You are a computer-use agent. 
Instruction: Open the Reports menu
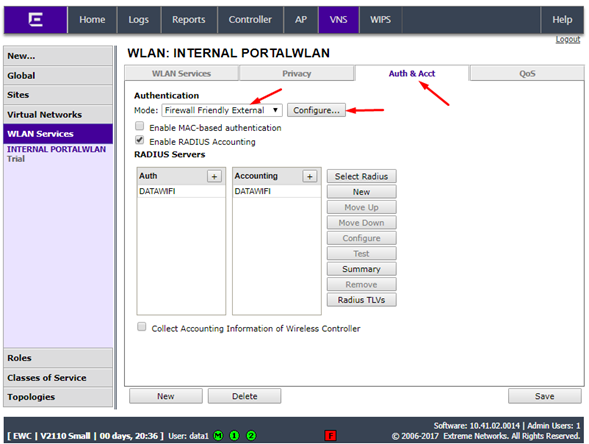click(189, 20)
